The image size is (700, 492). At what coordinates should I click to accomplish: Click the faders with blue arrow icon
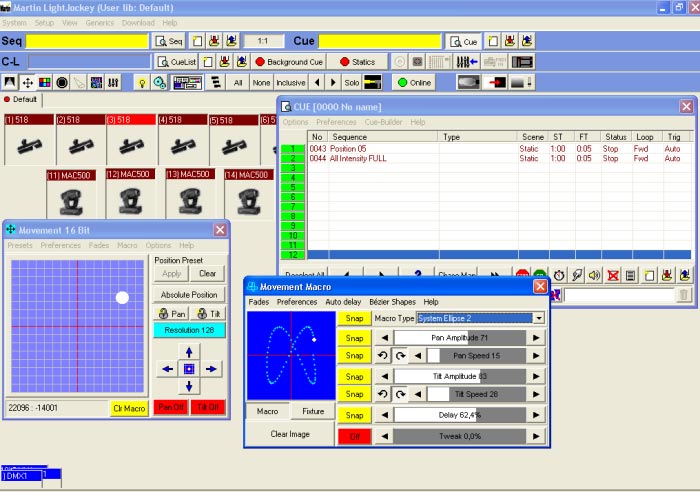467,62
